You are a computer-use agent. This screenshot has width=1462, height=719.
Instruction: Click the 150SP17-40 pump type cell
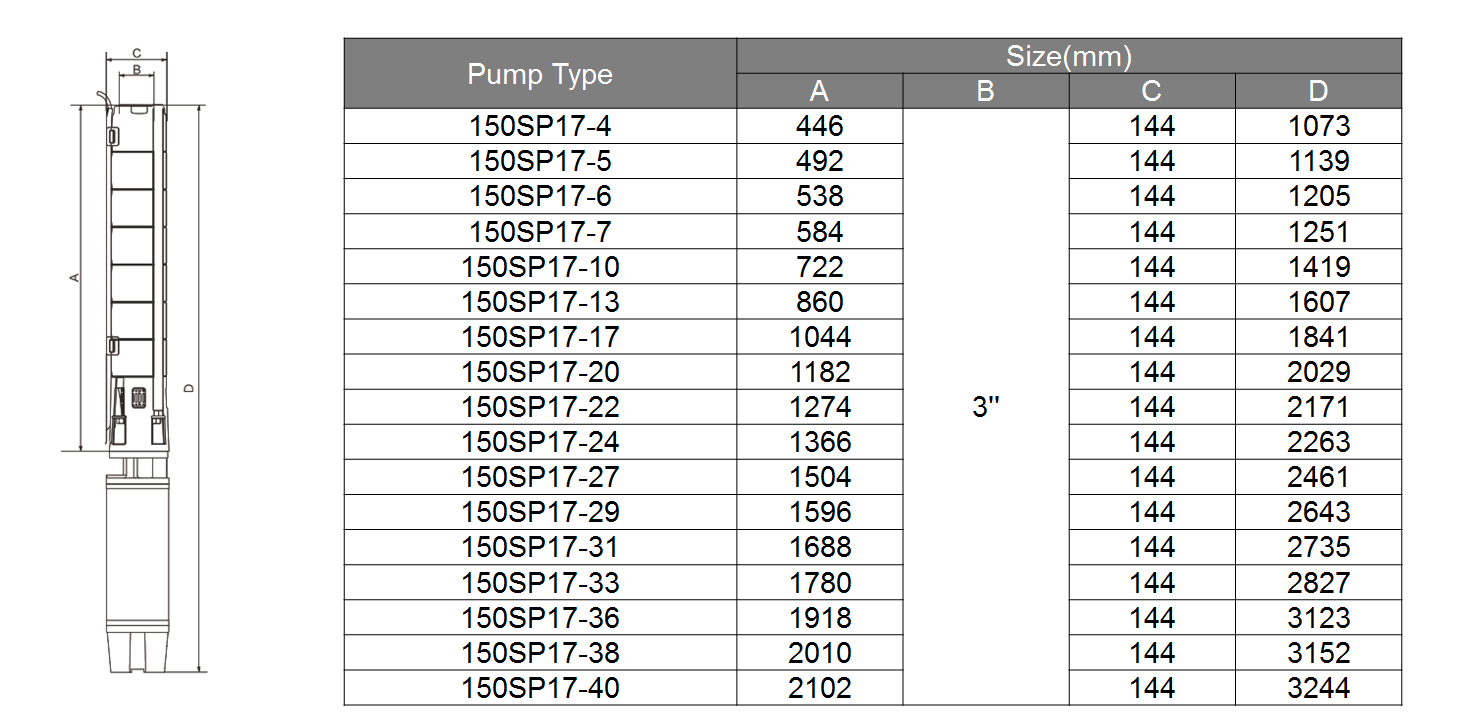pos(540,688)
